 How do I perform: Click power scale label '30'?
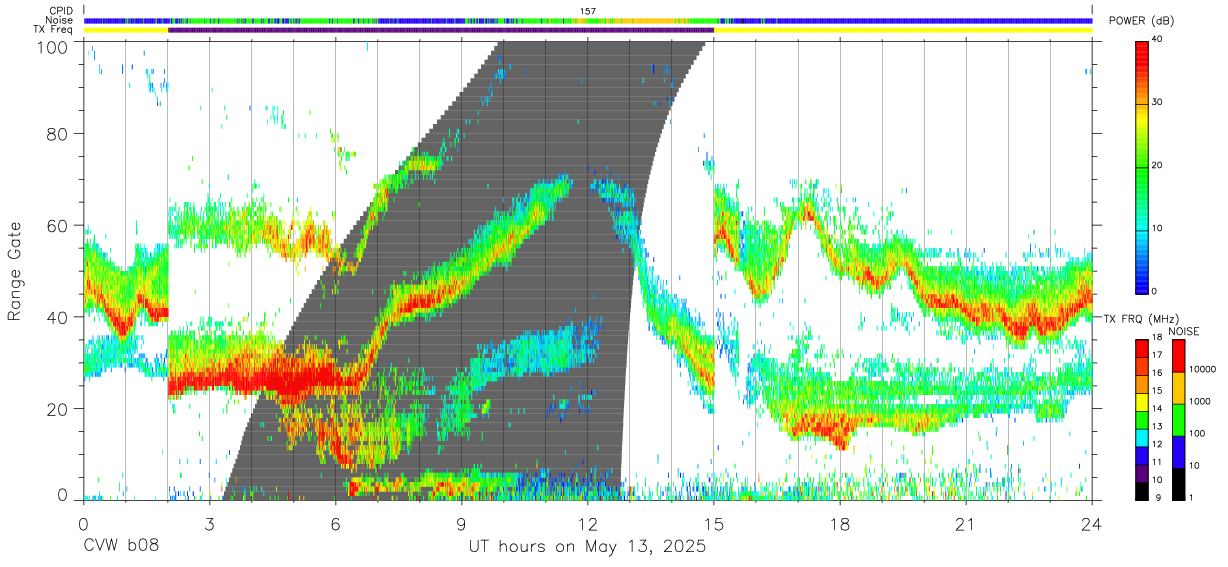[x=1157, y=102]
